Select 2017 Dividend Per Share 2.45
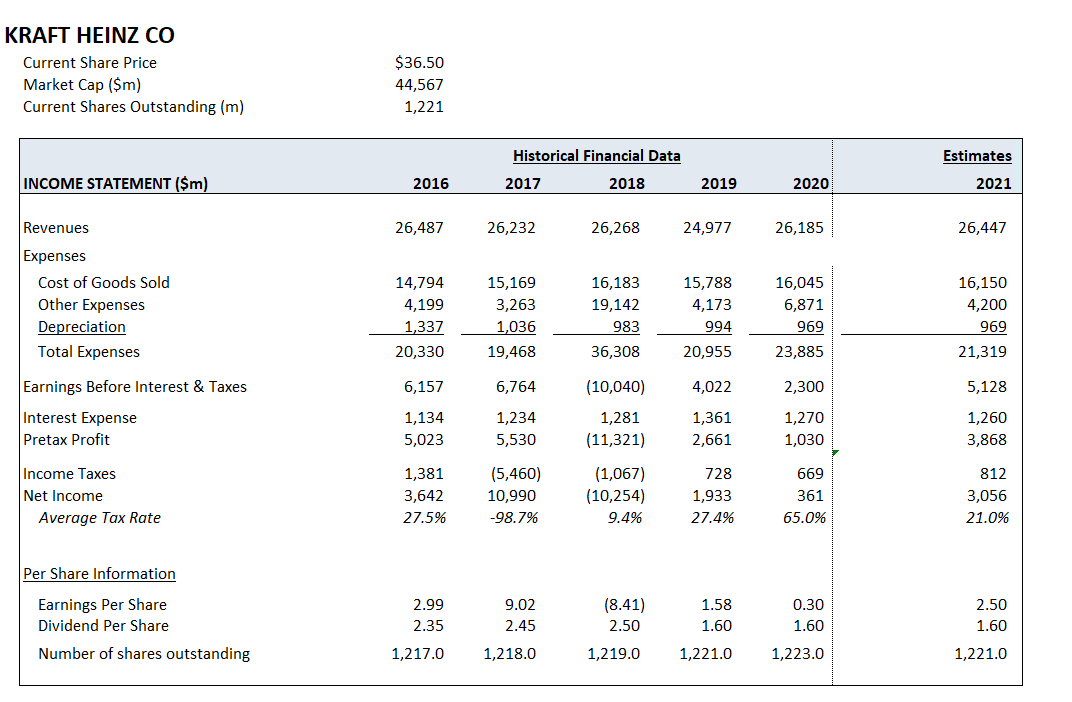Screen dimensions: 1072x702 [x=520, y=626]
